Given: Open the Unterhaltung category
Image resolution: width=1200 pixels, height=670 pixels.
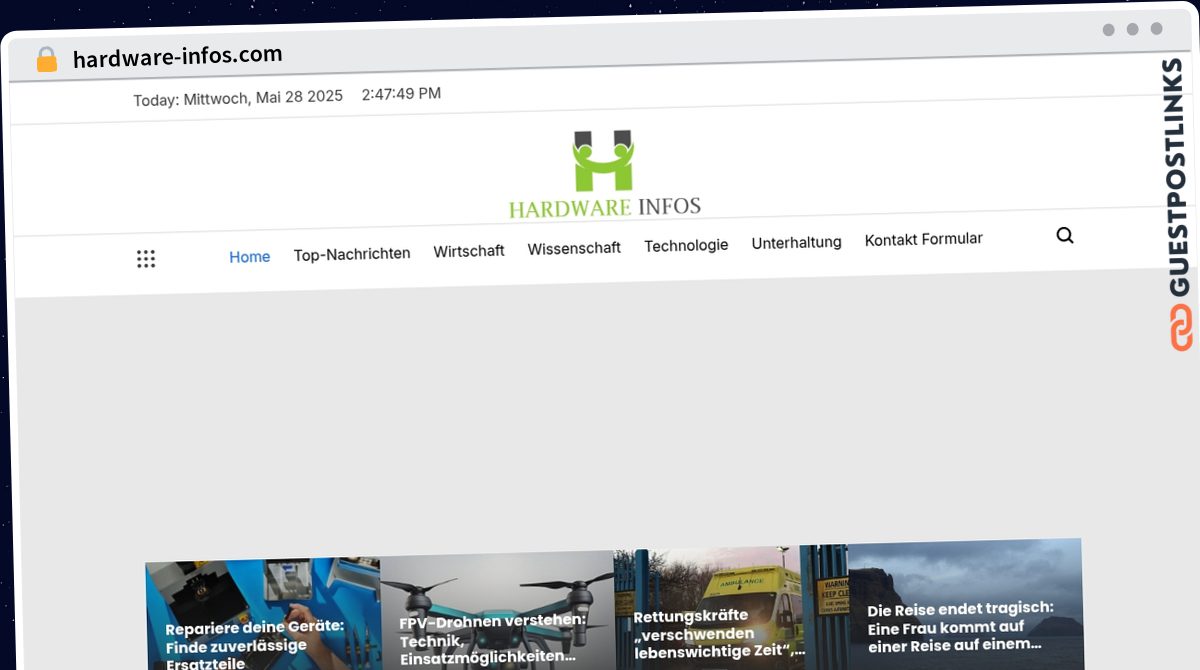Looking at the screenshot, I should [x=796, y=242].
